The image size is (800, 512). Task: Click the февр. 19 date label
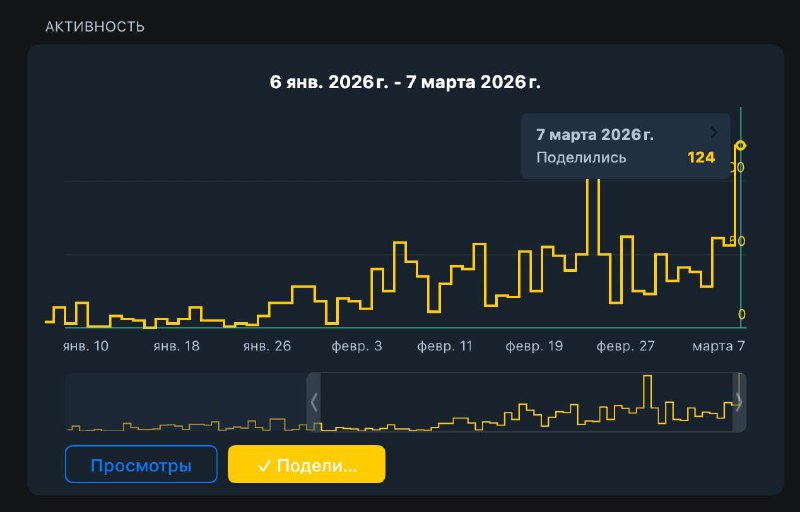click(x=535, y=345)
